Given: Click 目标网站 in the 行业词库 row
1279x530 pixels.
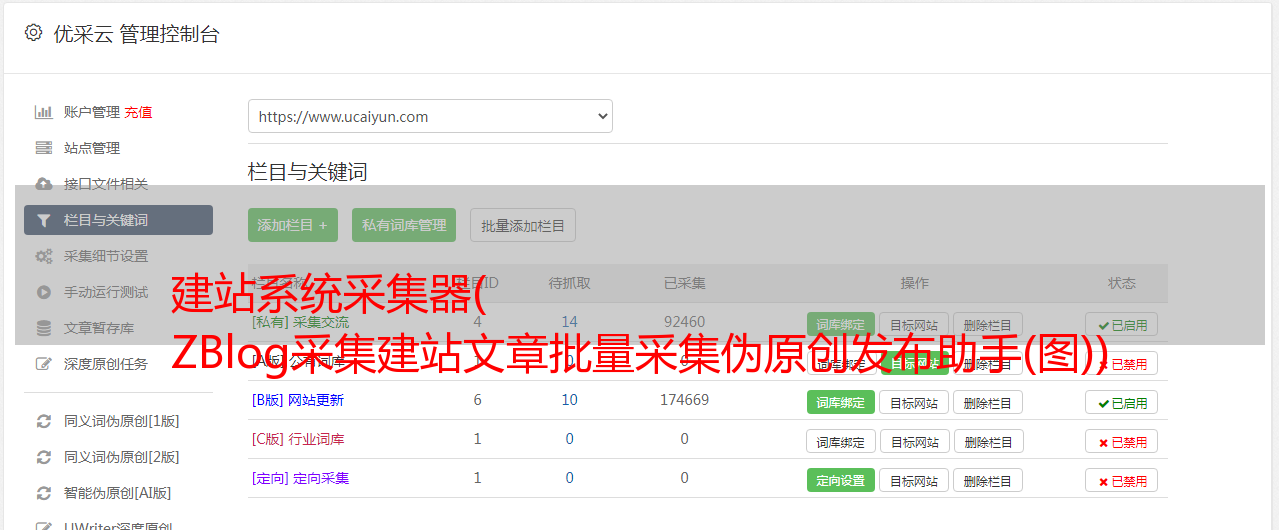Looking at the screenshot, I should [914, 441].
